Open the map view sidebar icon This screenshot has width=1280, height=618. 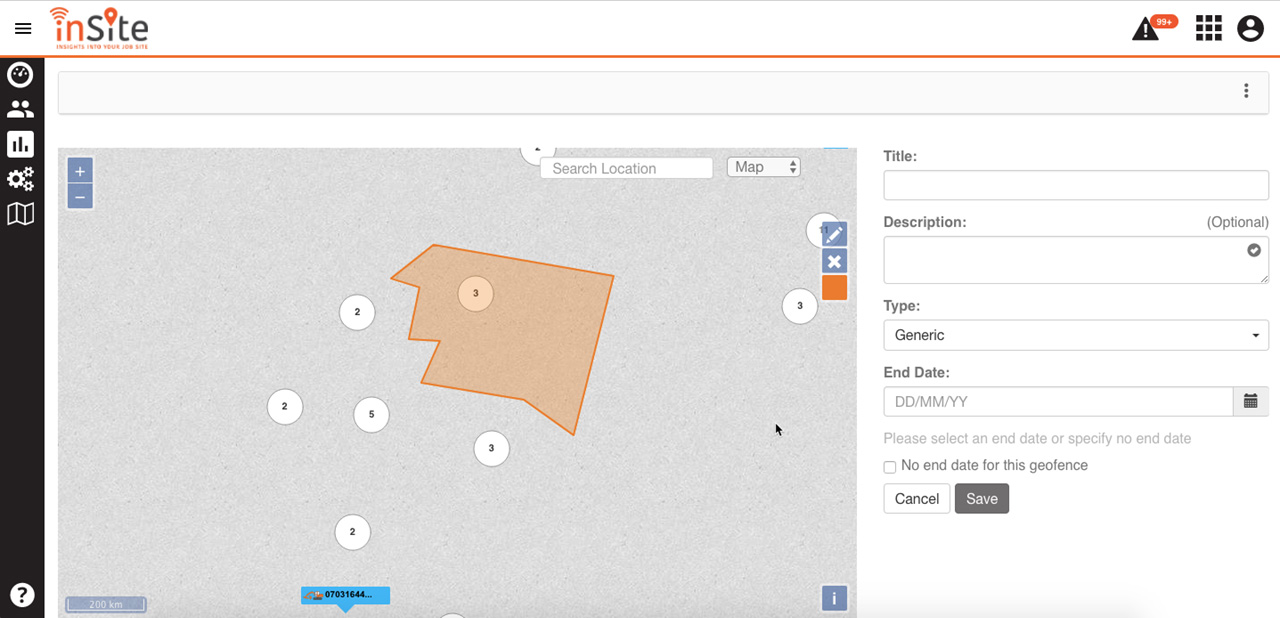pyautogui.click(x=20, y=213)
